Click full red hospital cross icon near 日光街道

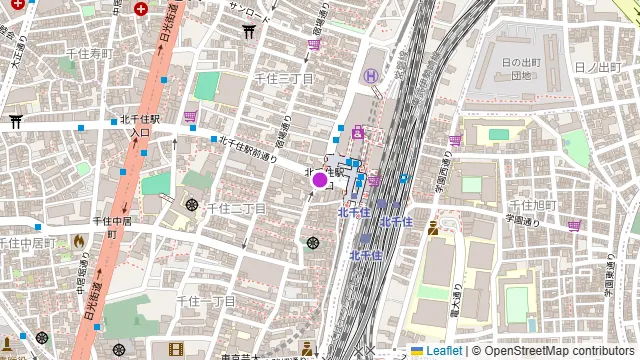pyautogui.click(x=141, y=9)
